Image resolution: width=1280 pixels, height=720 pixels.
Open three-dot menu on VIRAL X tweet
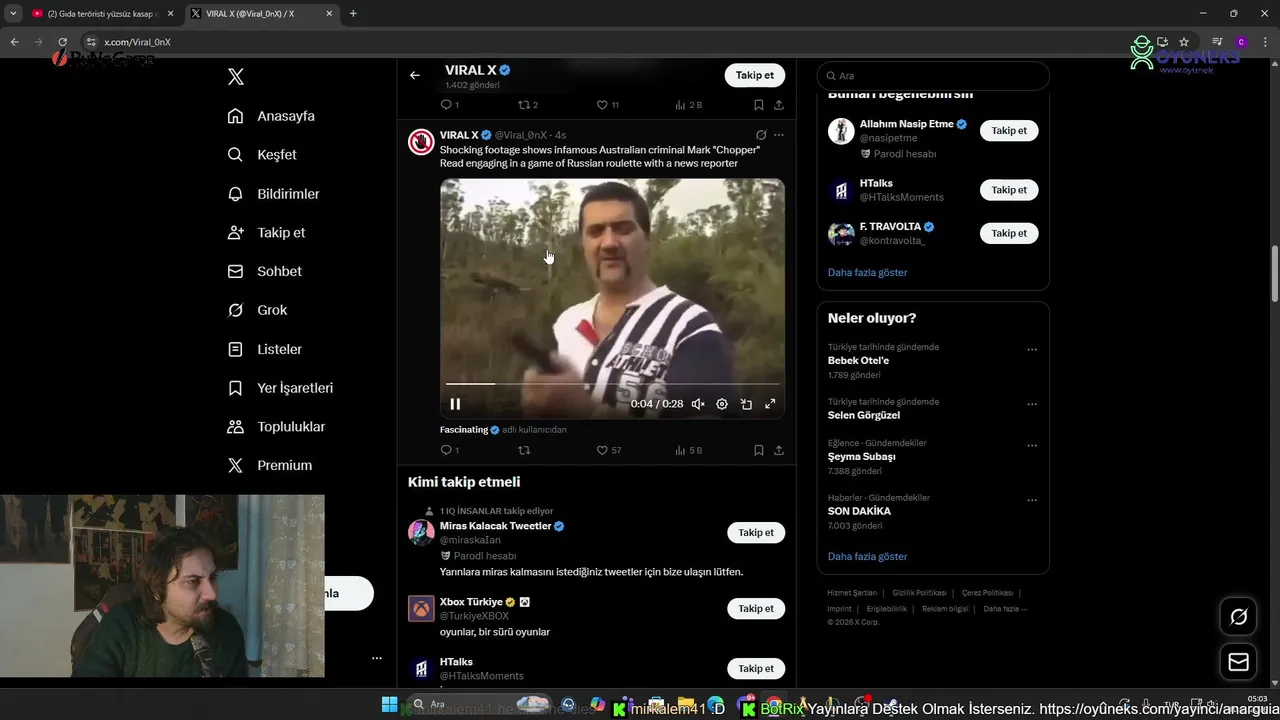point(779,135)
